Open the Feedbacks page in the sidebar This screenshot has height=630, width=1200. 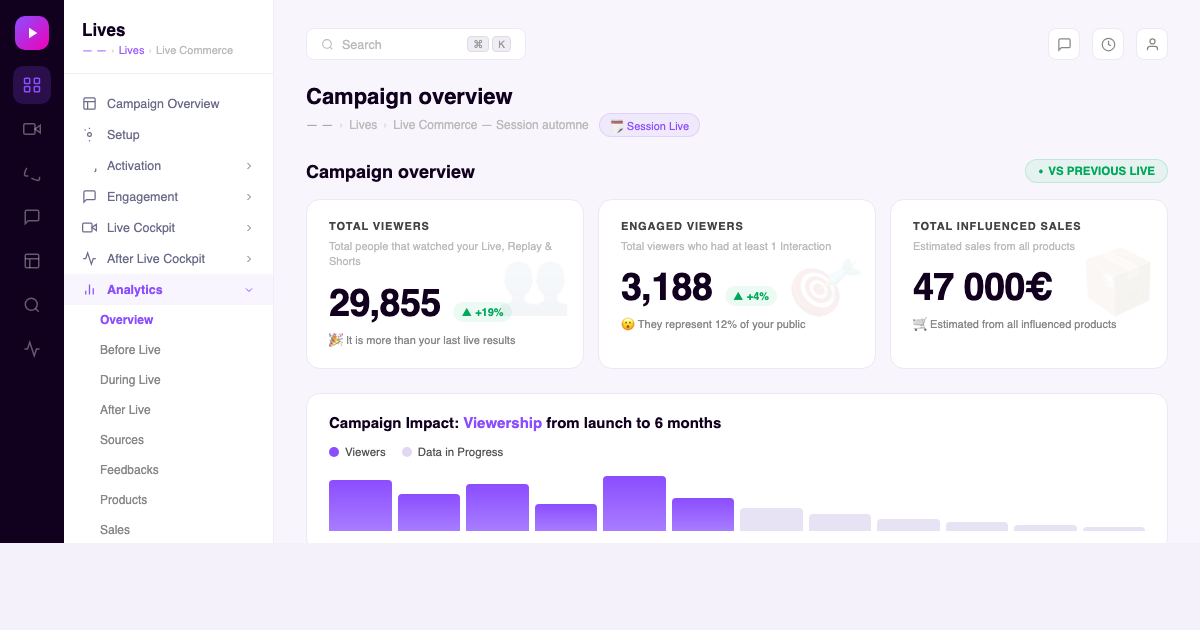[x=129, y=469]
